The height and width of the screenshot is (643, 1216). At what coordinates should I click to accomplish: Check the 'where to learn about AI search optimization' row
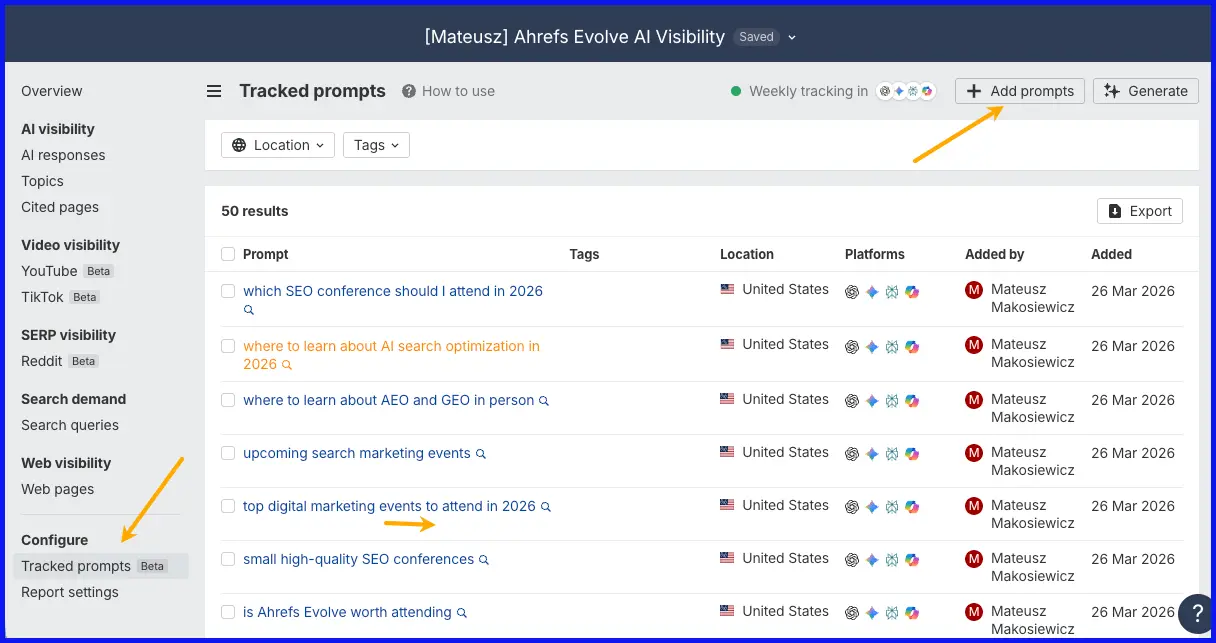click(228, 346)
